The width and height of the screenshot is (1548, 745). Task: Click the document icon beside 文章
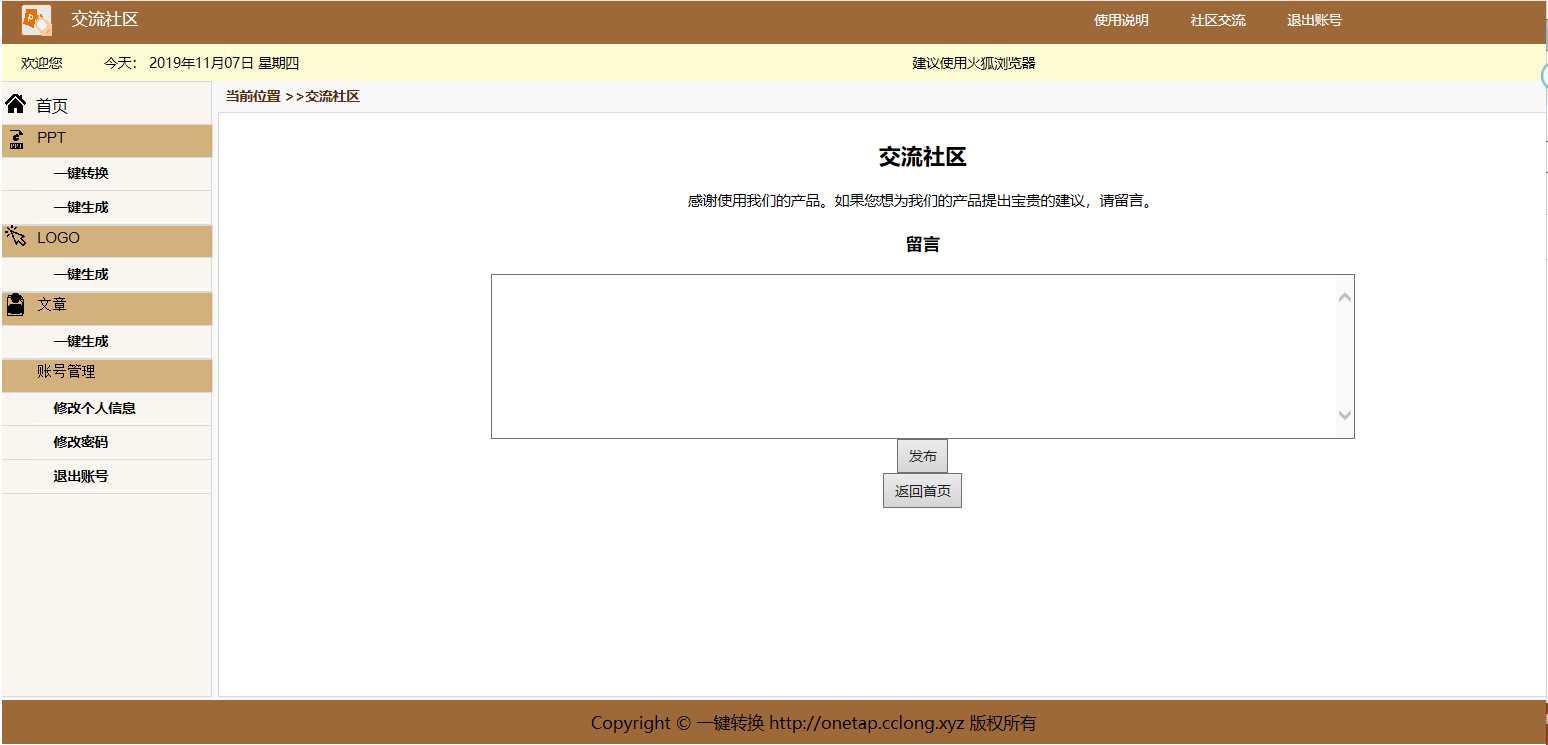15,305
